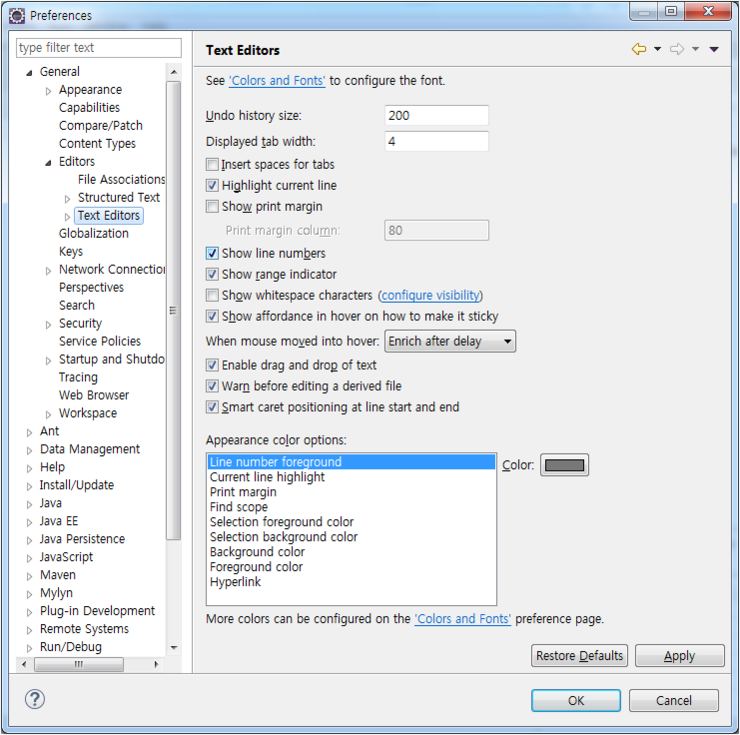The height and width of the screenshot is (735, 740).
Task: Toggle Highlight current line checkbox
Action: coord(212,185)
